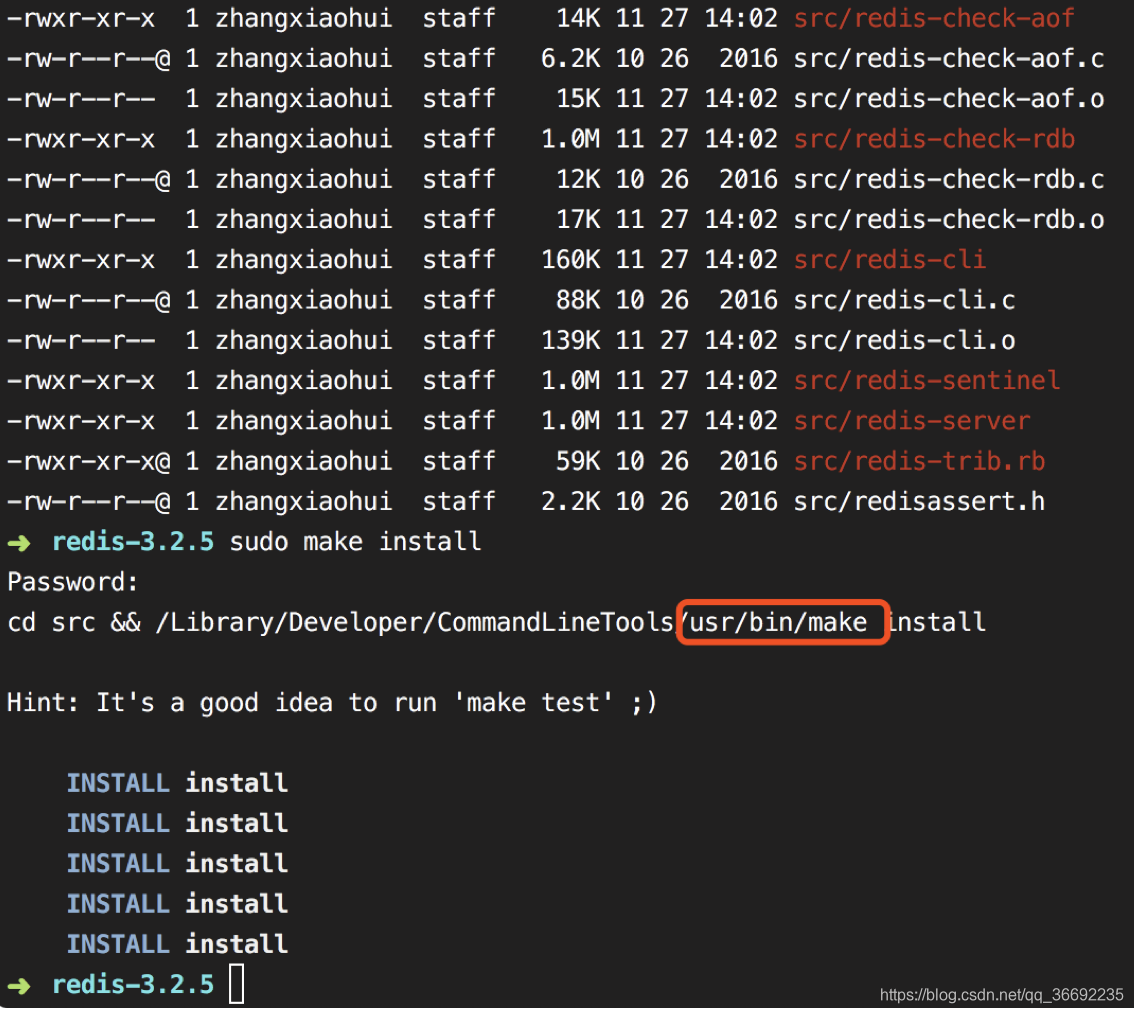Click the '59K' file size value
Image resolution: width=1134 pixels, height=1014 pixels.
[577, 461]
